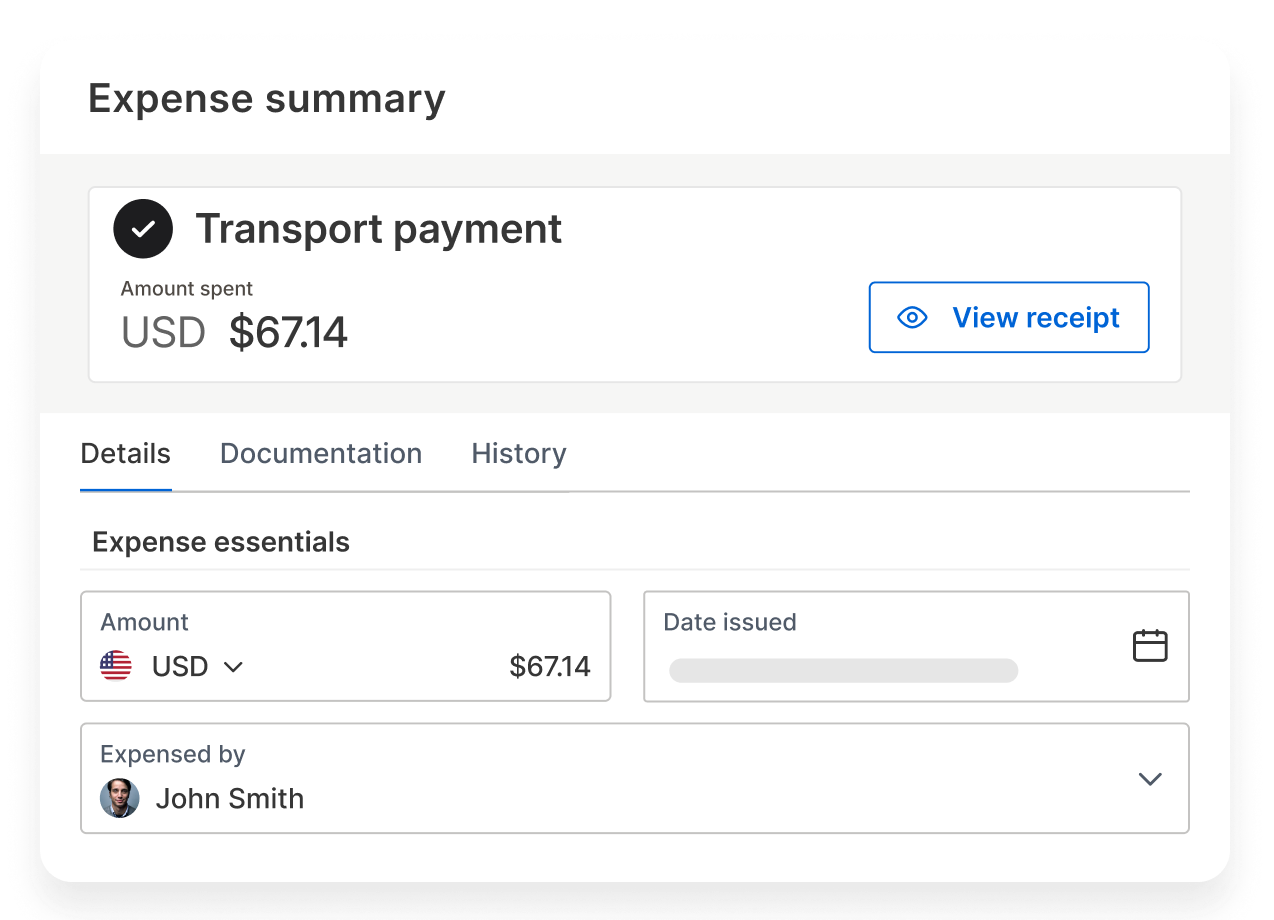Click the eye icon in View receipt
The image size is (1274, 920).
pos(912,318)
